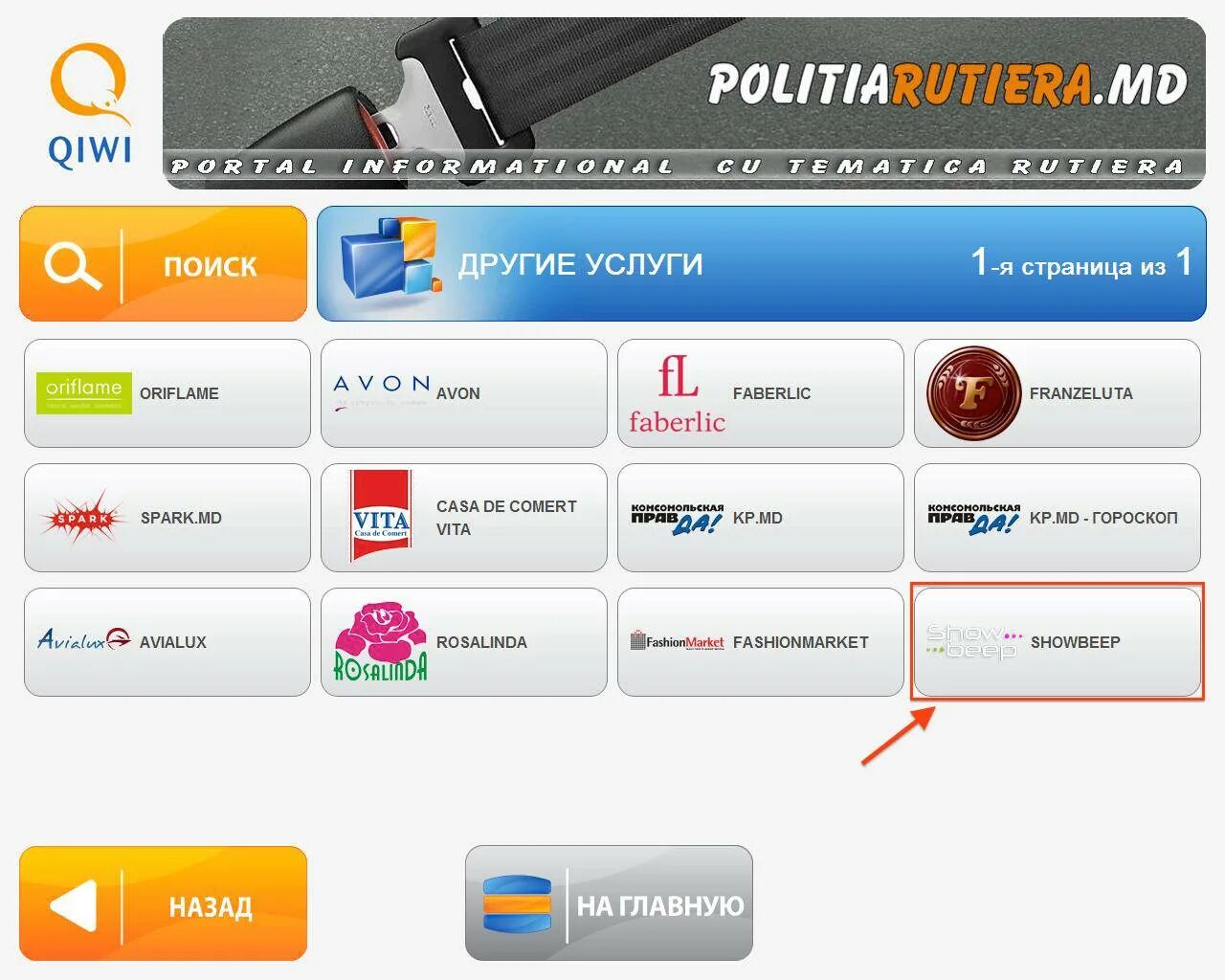Click the politiarutiera.md banner advertisement
Viewport: 1225px width, 980px height.
pos(684,103)
